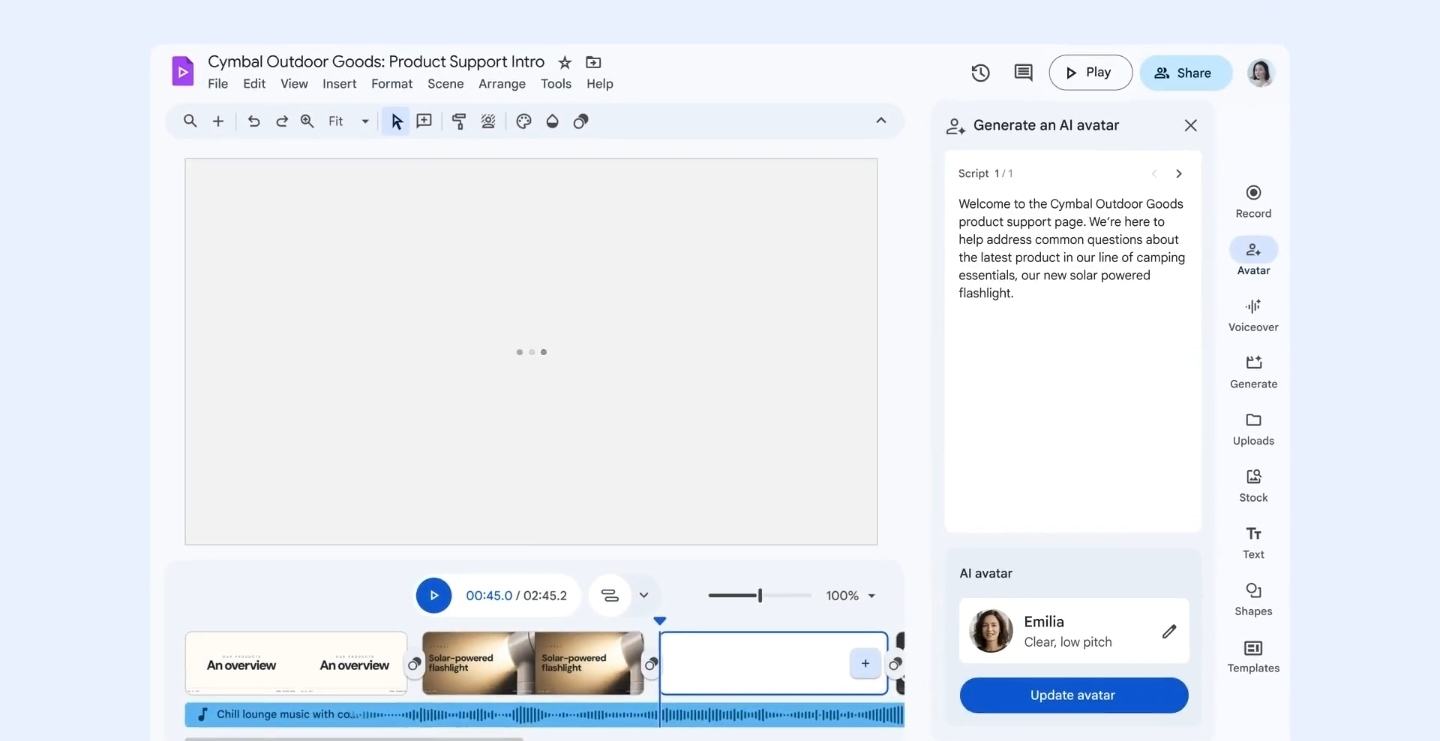Open the 100% timeline zoom dropdown

click(x=851, y=595)
